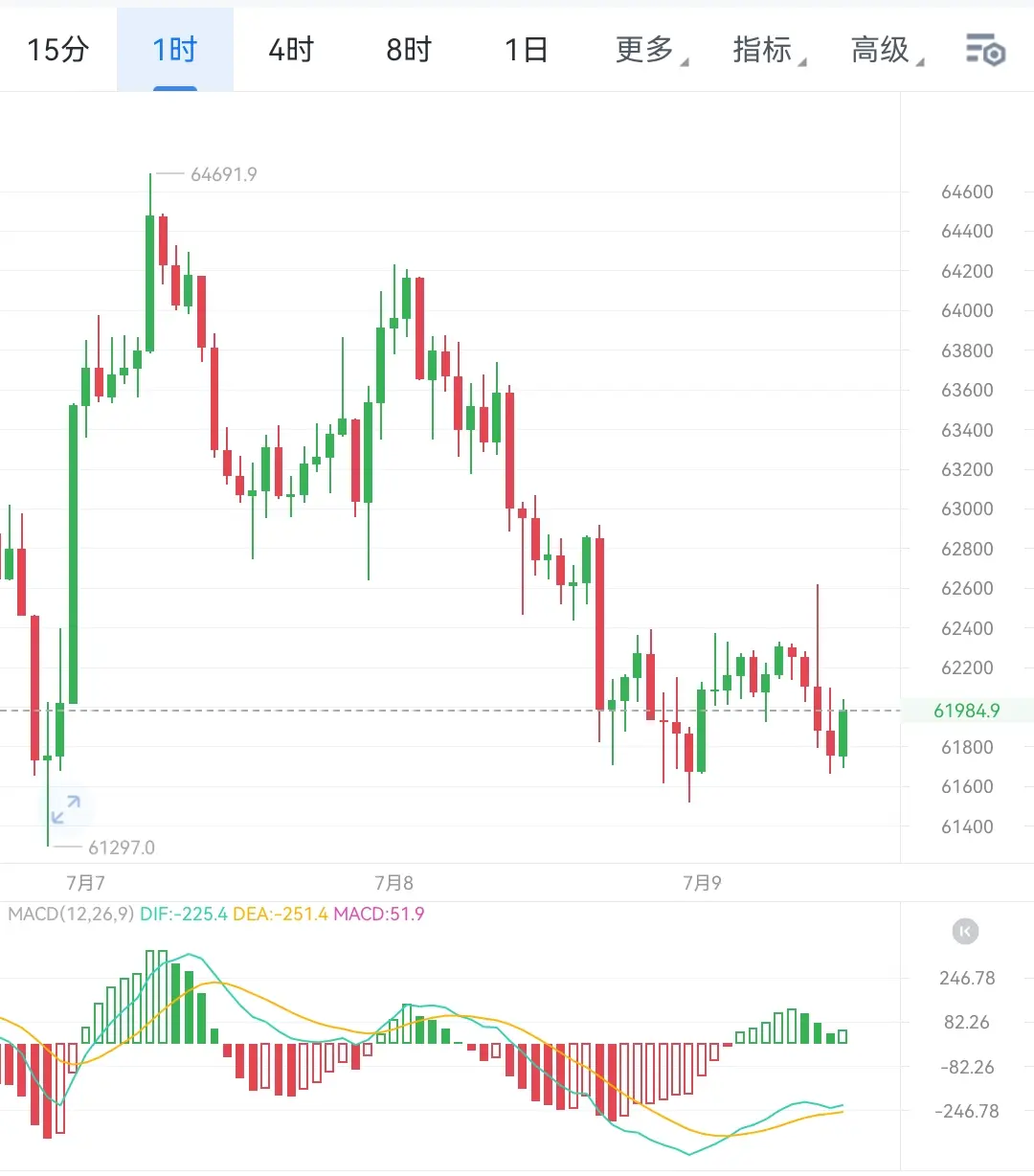Image resolution: width=1034 pixels, height=1176 pixels.
Task: Select the 7月9 date marker
Action: (x=702, y=883)
